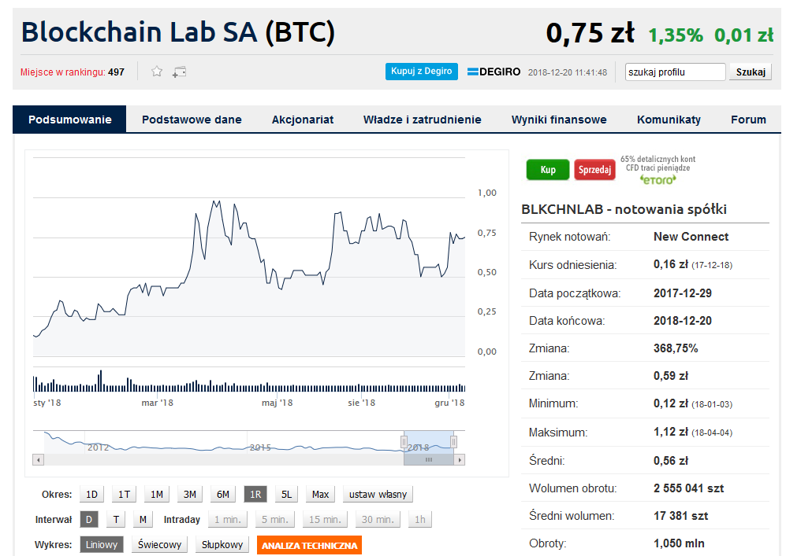
Task: Click the right range handle in navigator
Action: tap(453, 442)
